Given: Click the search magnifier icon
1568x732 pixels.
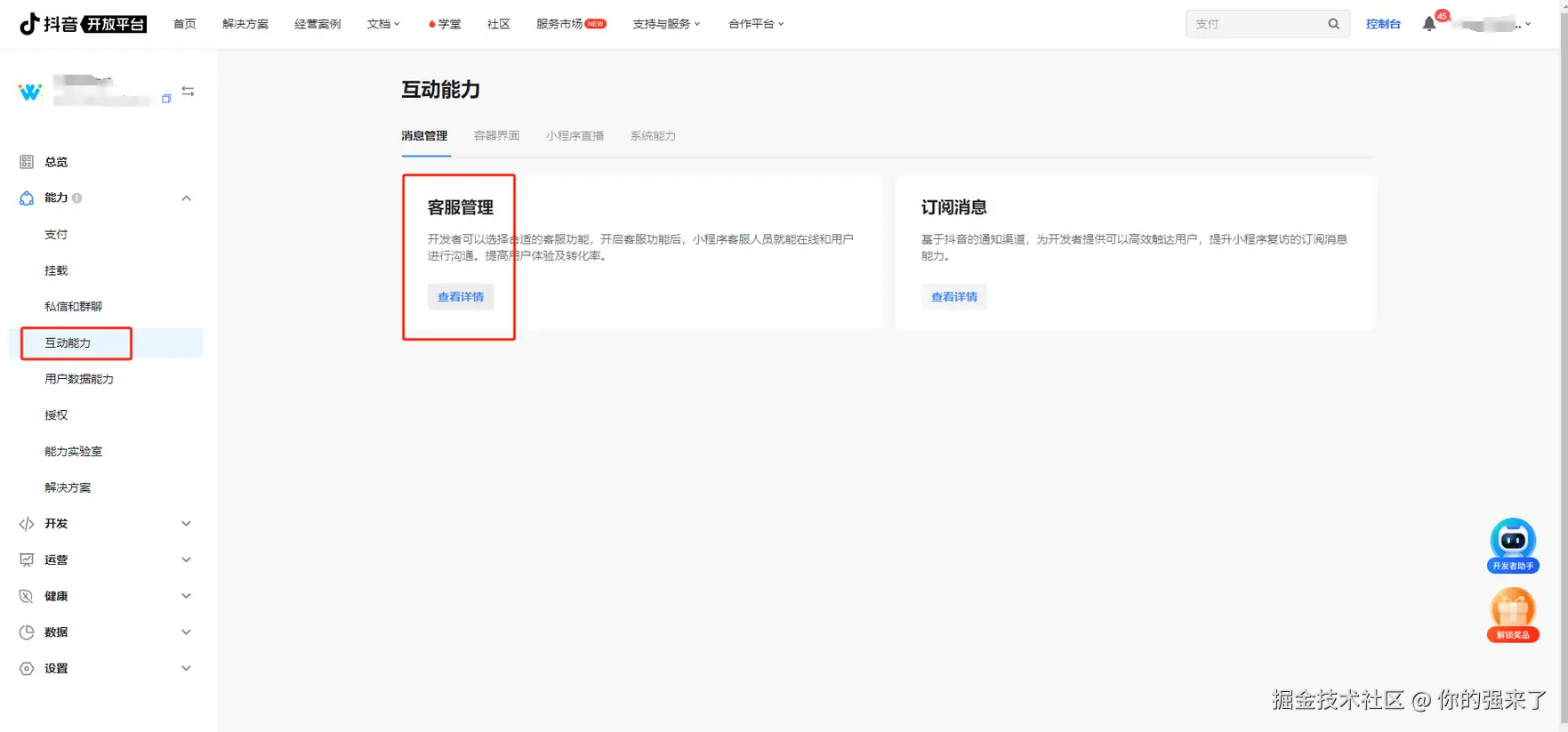Looking at the screenshot, I should pos(1333,24).
